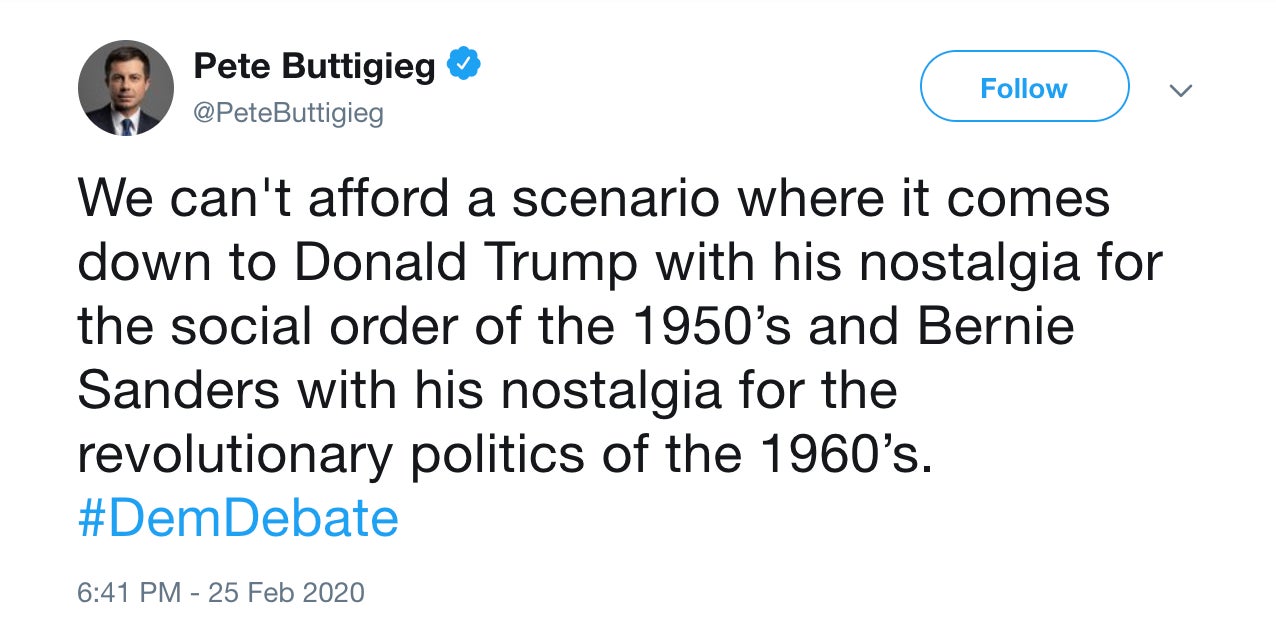Follow Pete Buttigieg's account
Image resolution: width=1276 pixels, height=628 pixels.
(1024, 88)
